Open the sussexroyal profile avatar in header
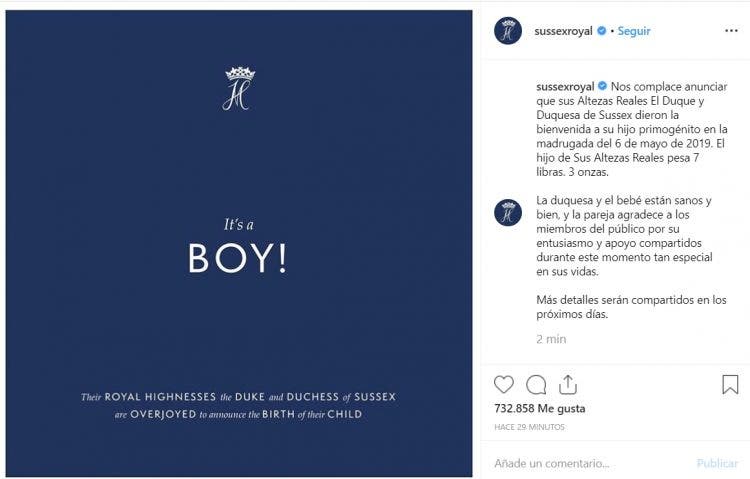The height and width of the screenshot is (479, 750). coord(508,31)
